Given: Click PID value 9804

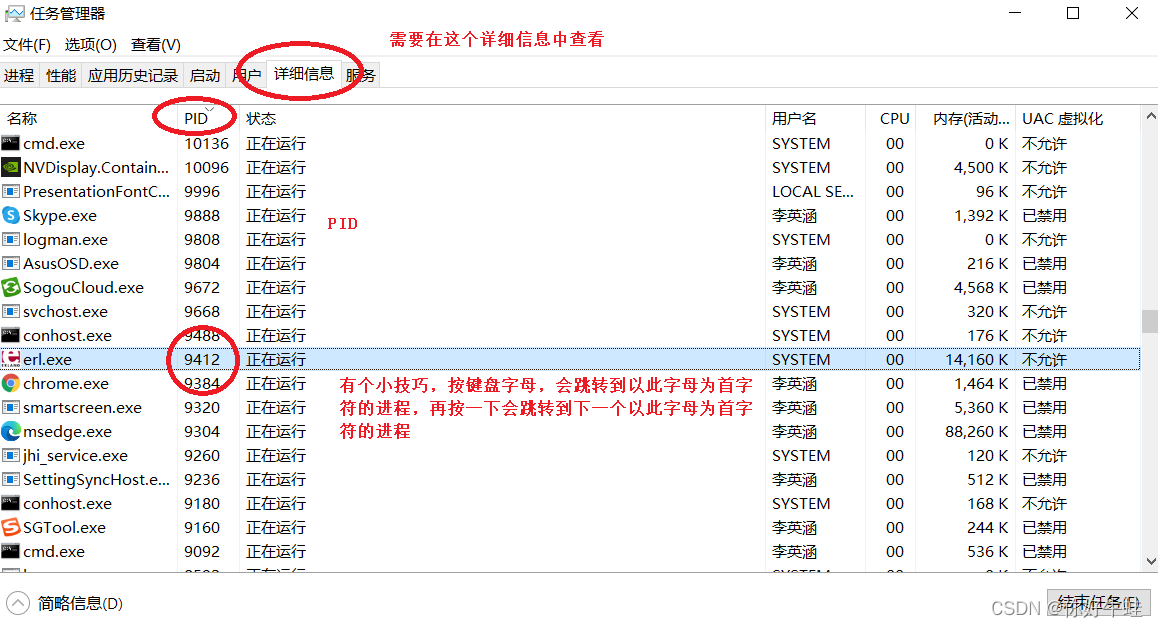Looking at the screenshot, I should click(x=202, y=264).
